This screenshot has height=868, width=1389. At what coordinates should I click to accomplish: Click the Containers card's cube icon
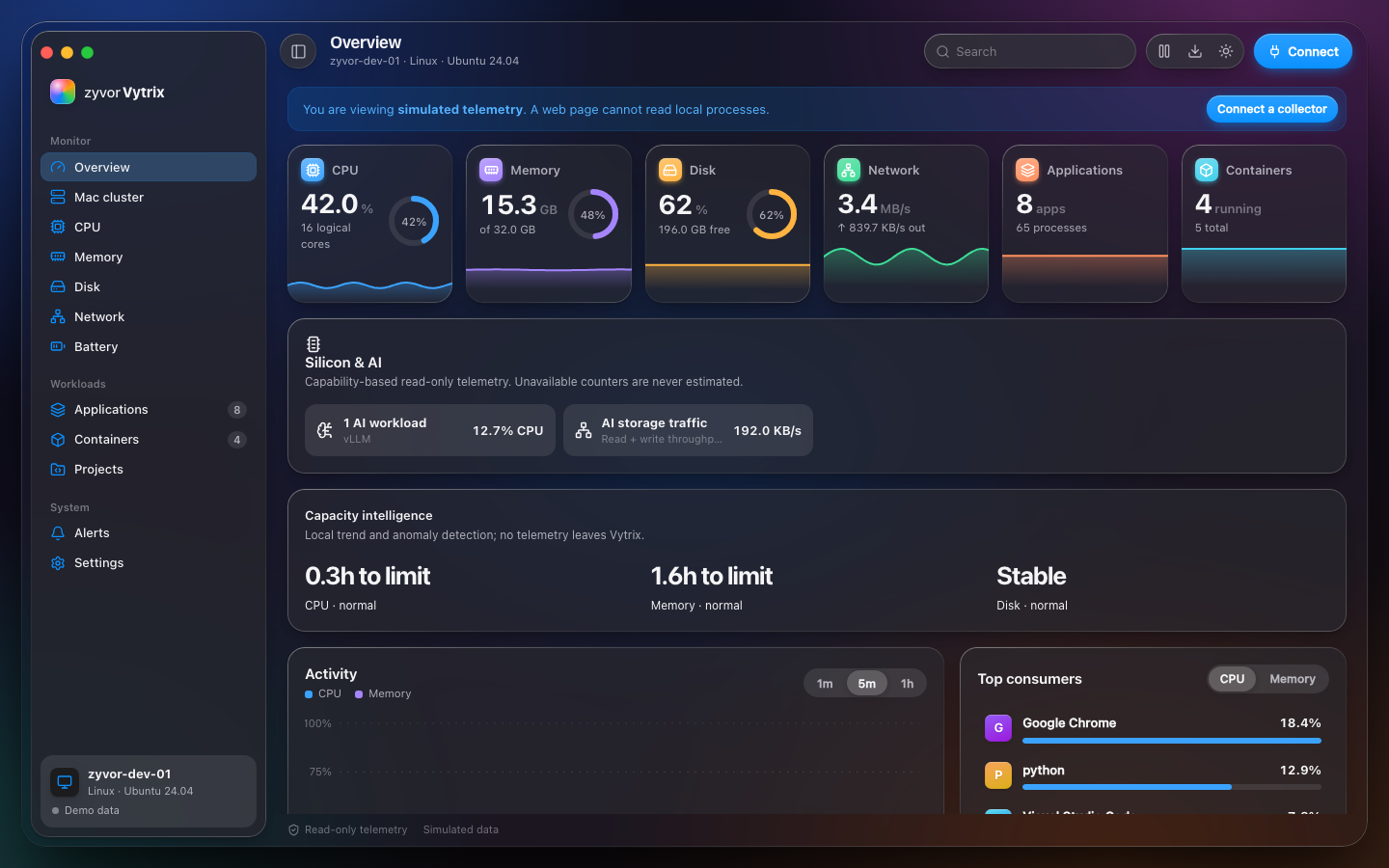[x=1207, y=170]
